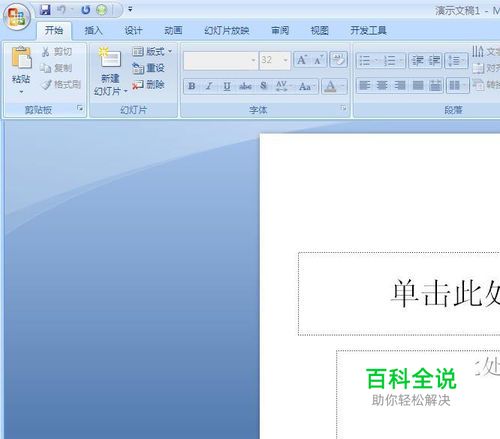This screenshot has height=439, width=500.
Task: Apply distributed alignment
Action: 435,86
